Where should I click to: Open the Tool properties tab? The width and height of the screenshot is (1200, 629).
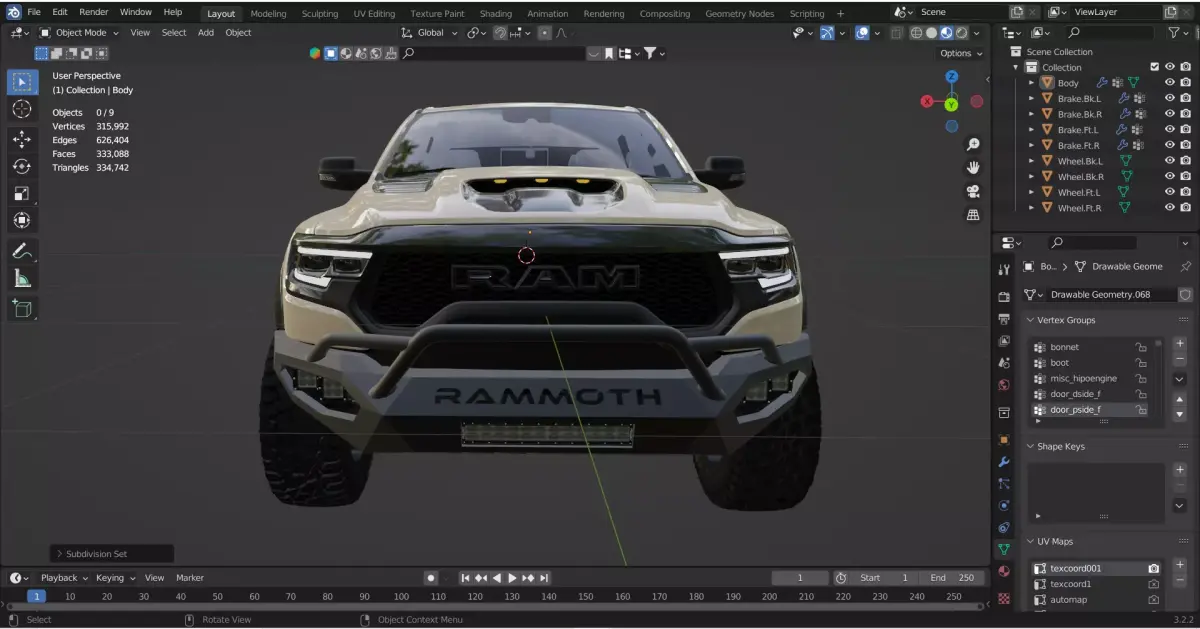1004,270
